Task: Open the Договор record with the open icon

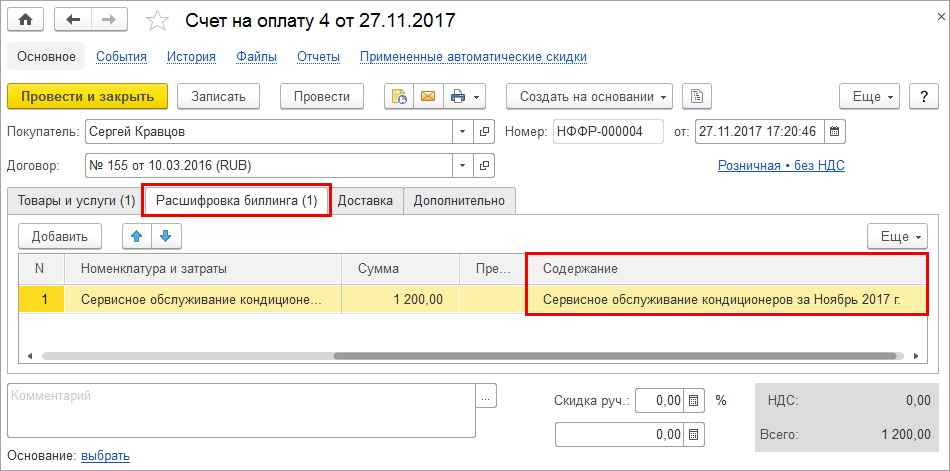Action: pos(484,165)
